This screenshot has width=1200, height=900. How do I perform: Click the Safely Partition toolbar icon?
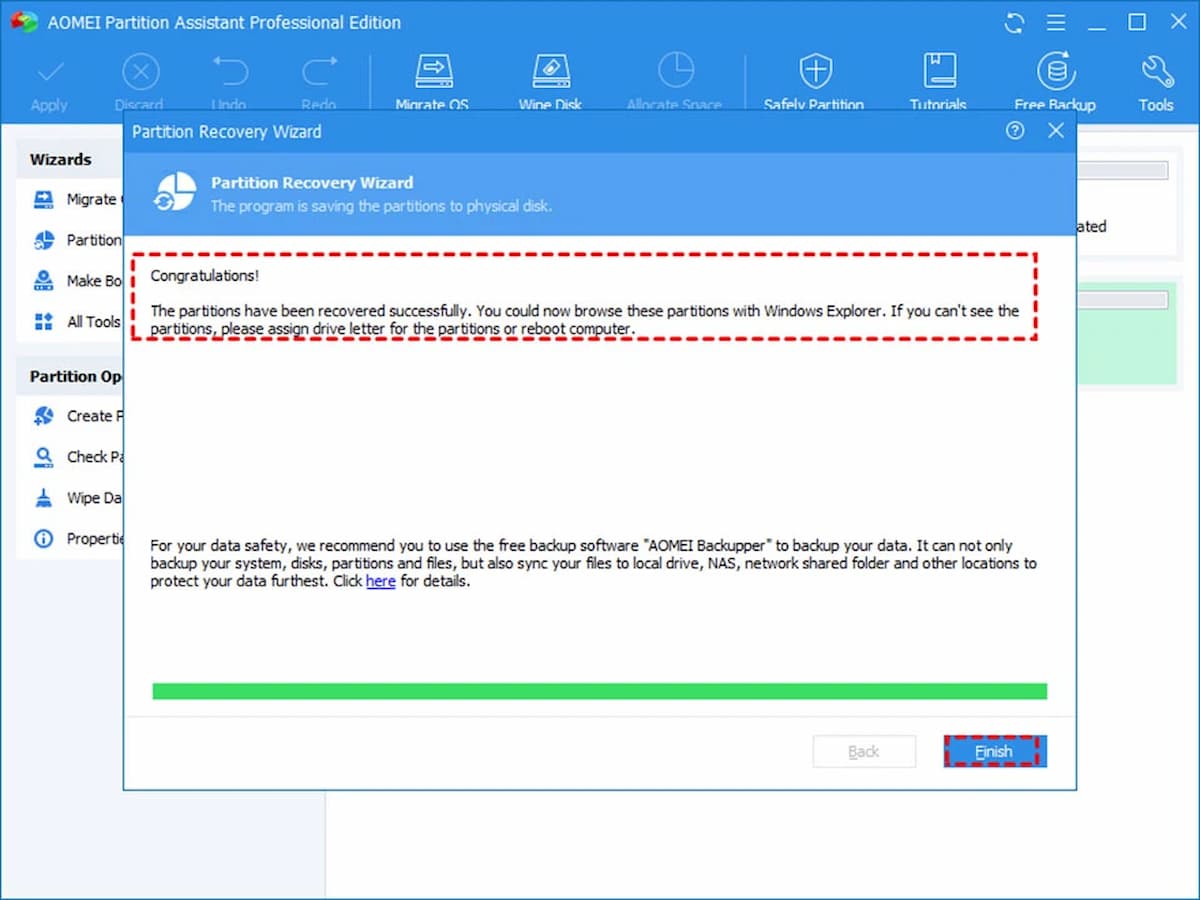pyautogui.click(x=815, y=80)
